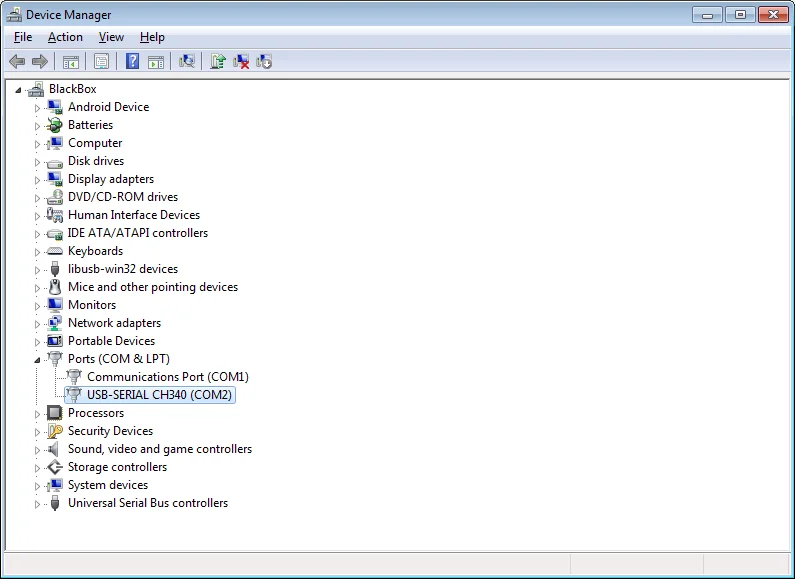Screen dimensions: 795x579
Task: Collapse the Ports (COM & LPT) node
Action: click(37, 360)
